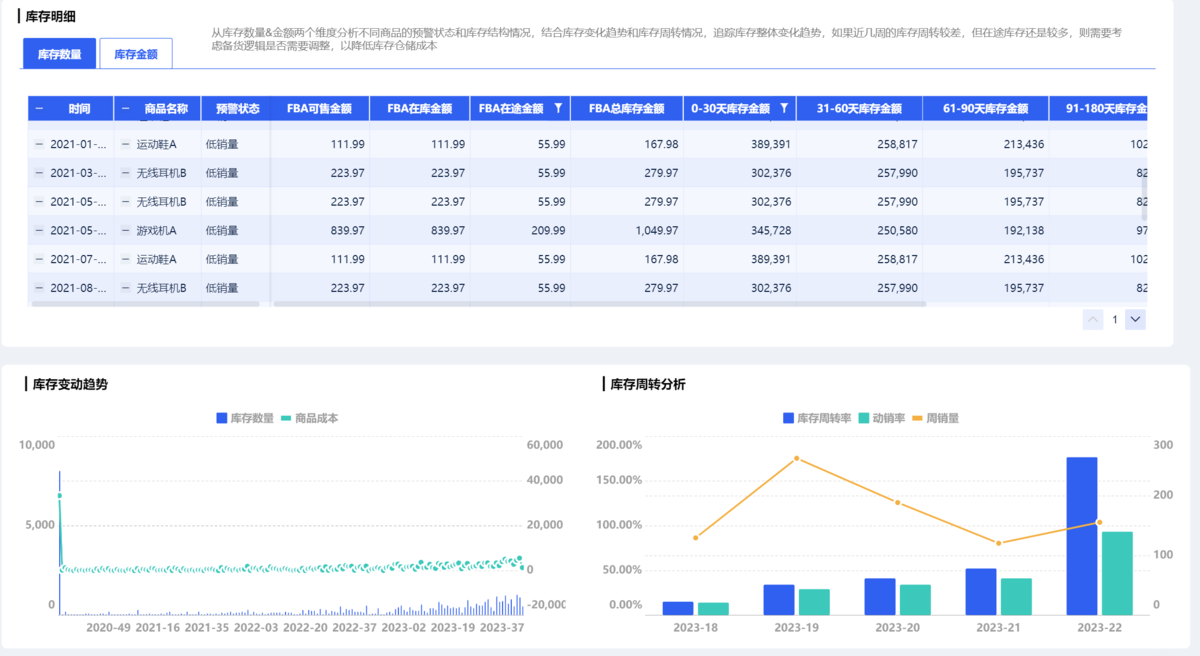Click the FBA总库存金额 column header
1200x656 pixels.
[x=626, y=108]
